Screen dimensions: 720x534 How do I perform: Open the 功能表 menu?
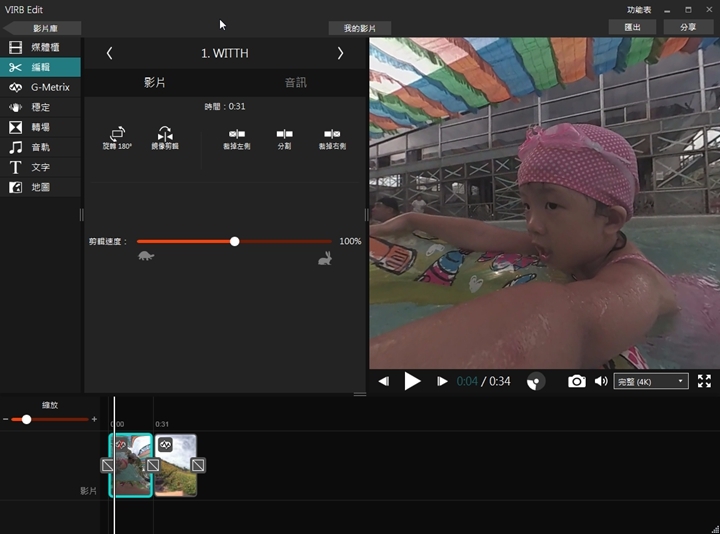639,10
